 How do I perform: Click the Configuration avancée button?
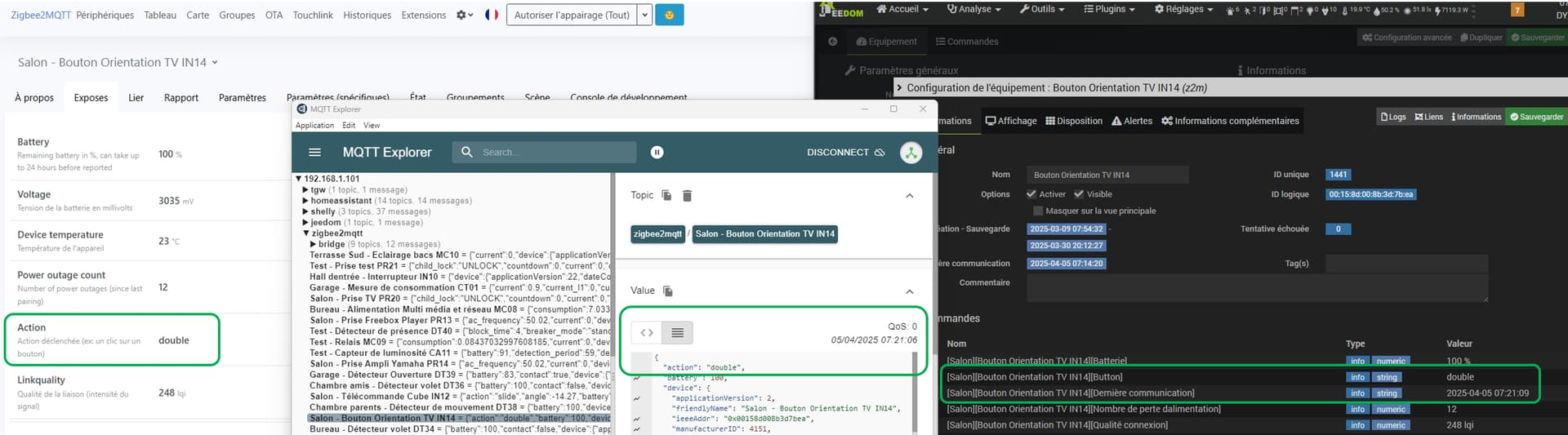coord(1406,38)
